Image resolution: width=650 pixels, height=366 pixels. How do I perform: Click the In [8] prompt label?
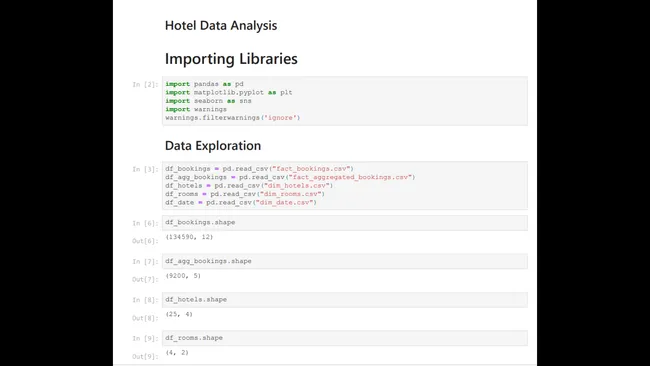click(x=145, y=300)
